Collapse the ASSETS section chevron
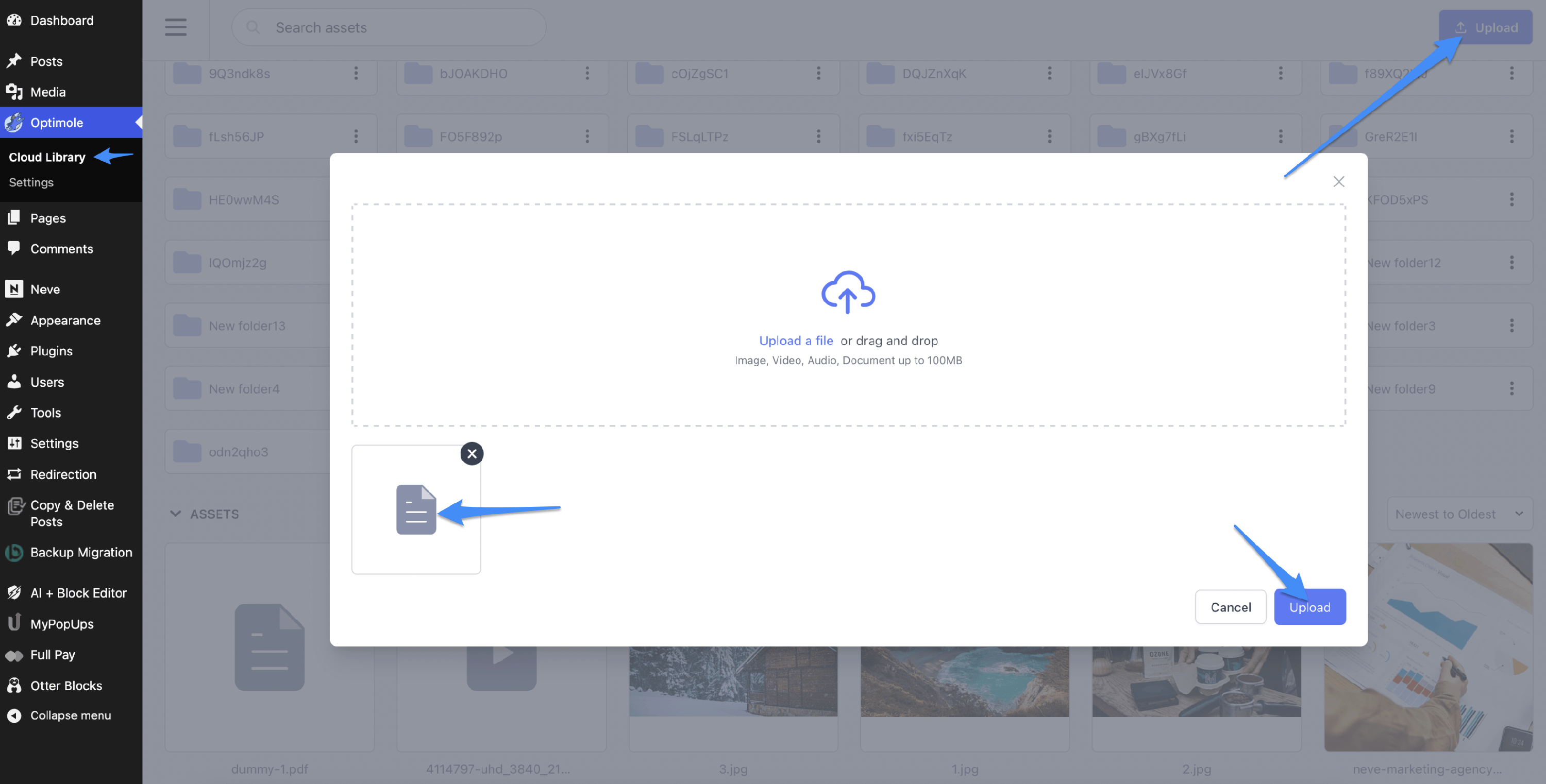This screenshot has height=784, width=1546. coord(175,514)
